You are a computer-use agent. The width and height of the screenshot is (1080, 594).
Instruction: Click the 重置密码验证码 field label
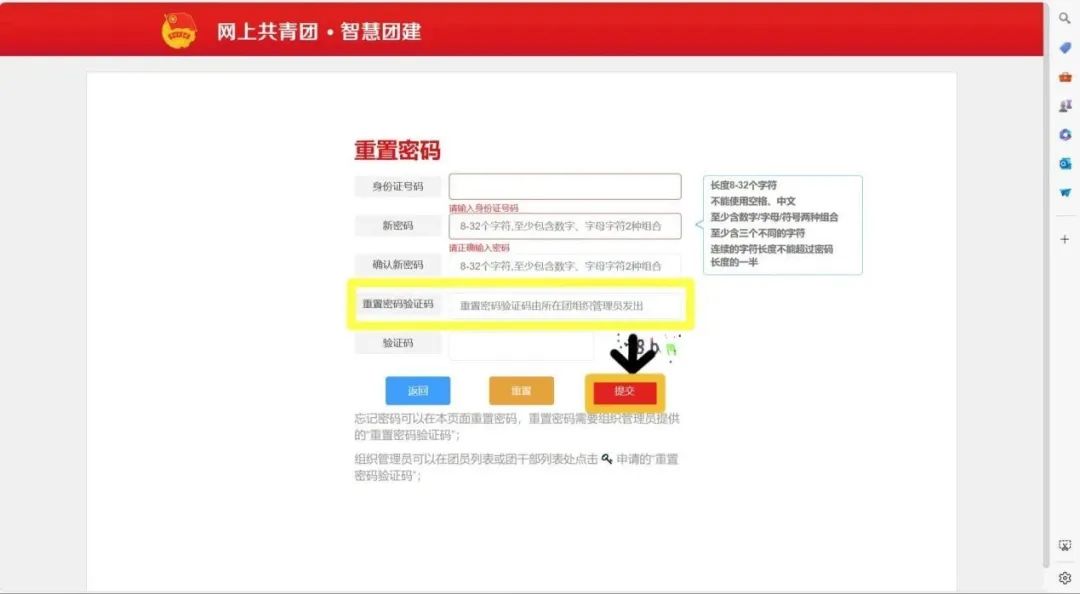tap(398, 304)
